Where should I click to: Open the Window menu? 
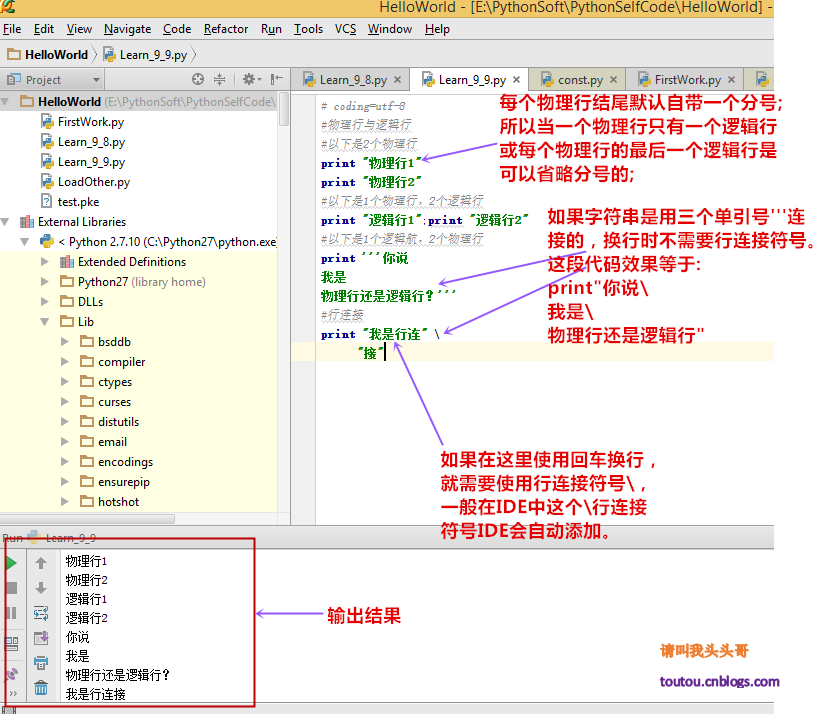click(x=390, y=29)
